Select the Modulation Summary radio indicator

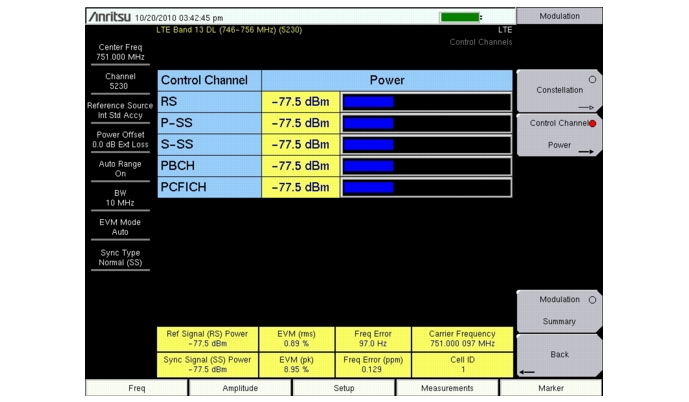point(592,300)
